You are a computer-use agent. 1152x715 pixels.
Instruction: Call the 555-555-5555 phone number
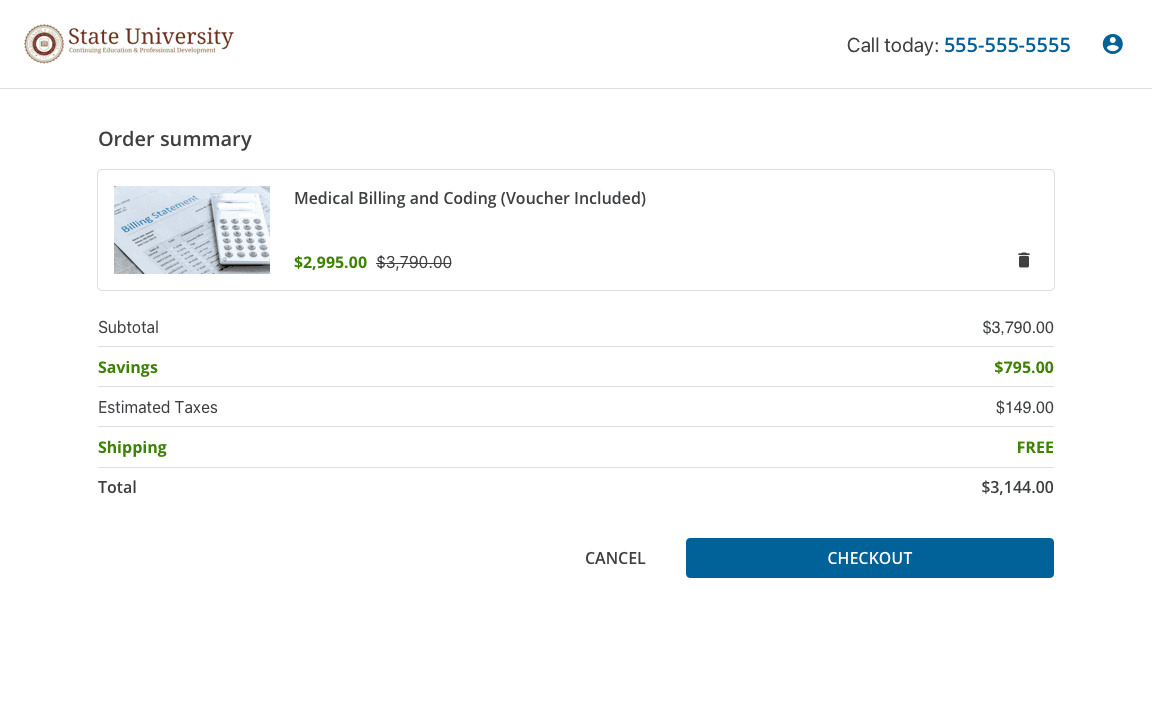click(x=1006, y=45)
